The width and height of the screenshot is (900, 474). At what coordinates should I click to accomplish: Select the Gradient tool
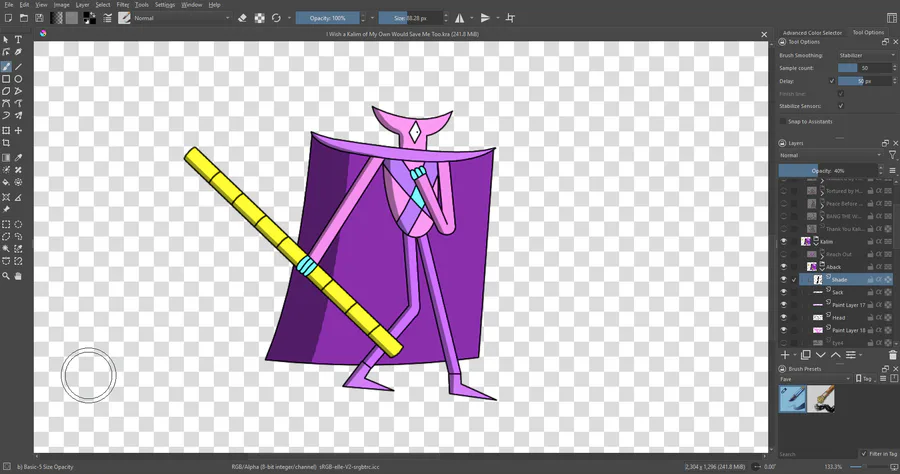(x=6, y=158)
